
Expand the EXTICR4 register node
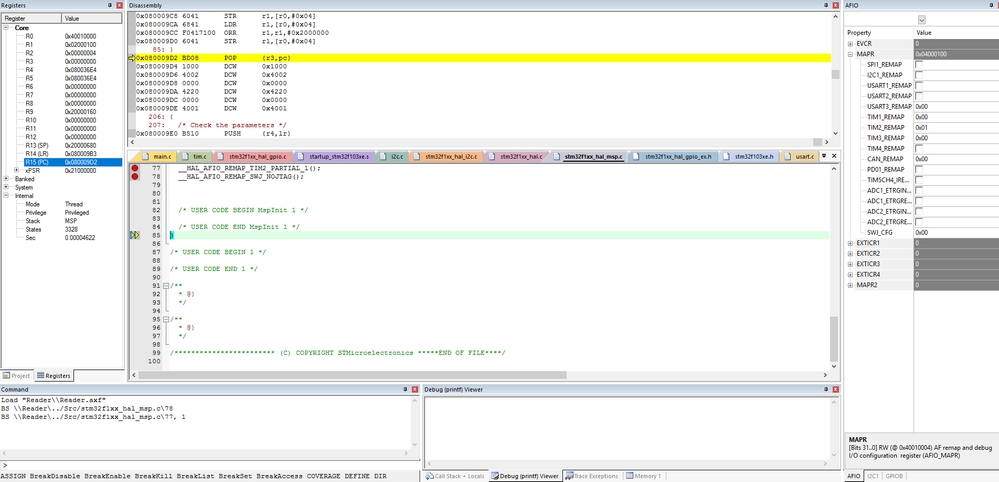click(851, 274)
